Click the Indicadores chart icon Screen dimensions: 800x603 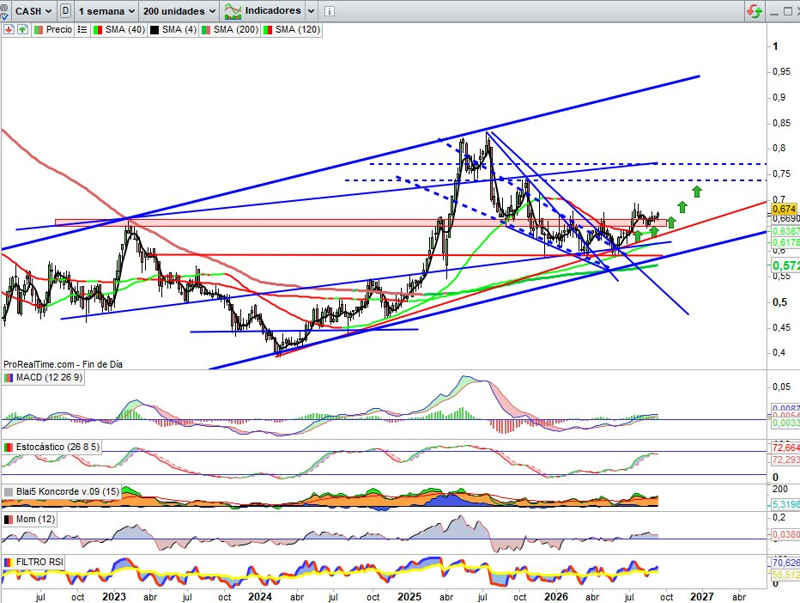[x=233, y=11]
